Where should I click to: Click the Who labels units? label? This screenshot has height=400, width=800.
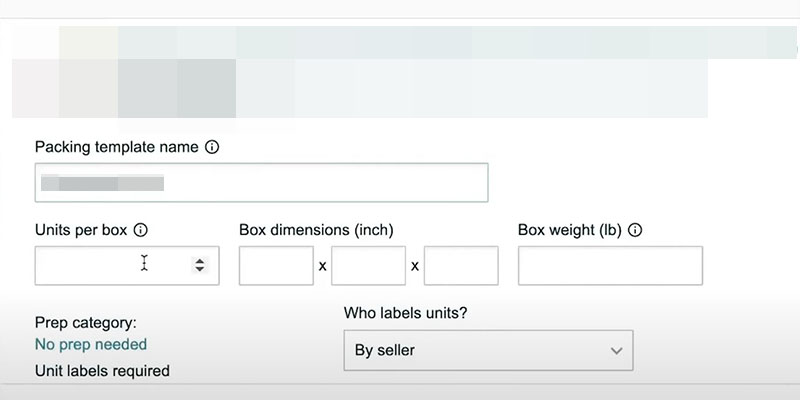click(x=406, y=313)
